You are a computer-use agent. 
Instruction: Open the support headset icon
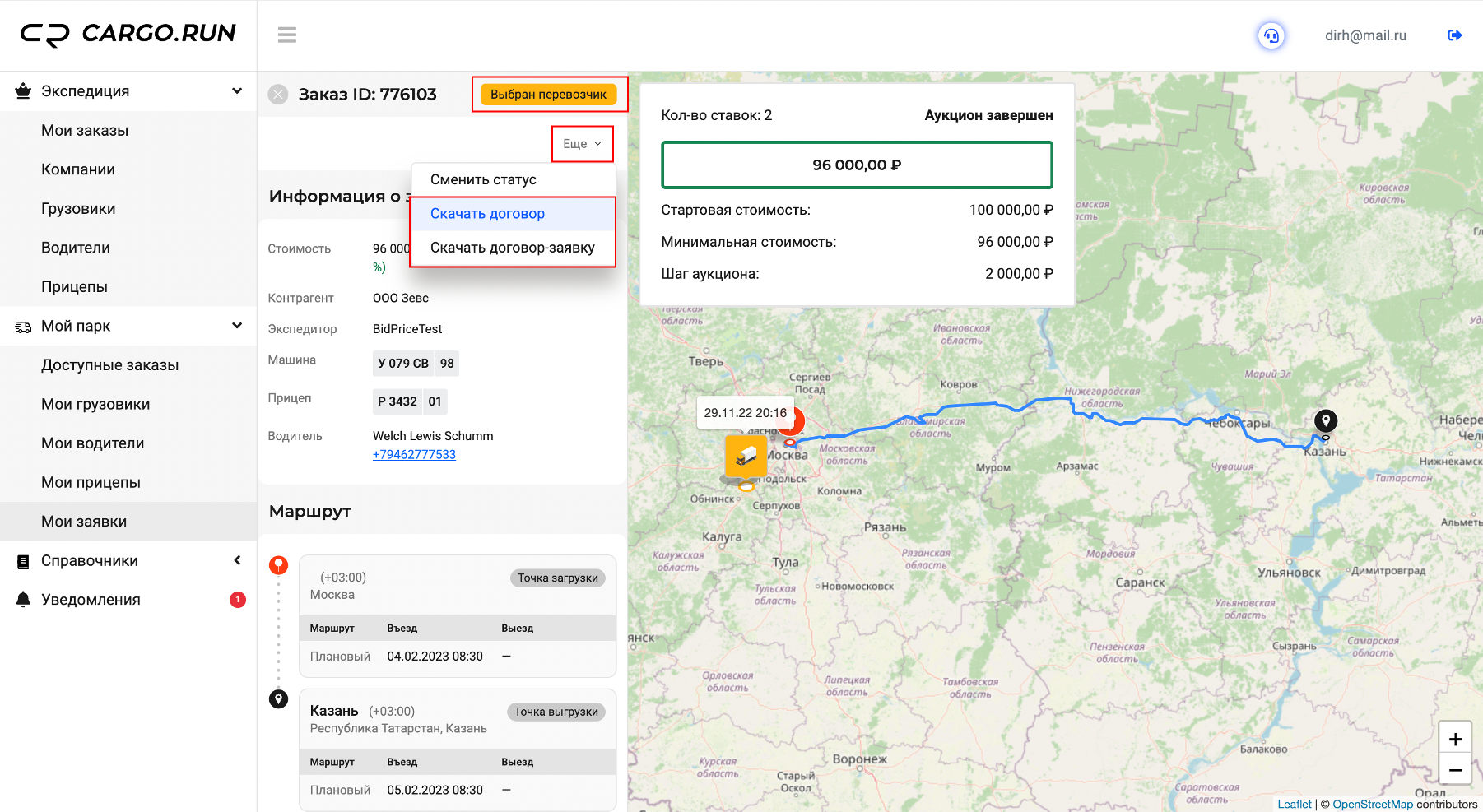coord(1271,35)
